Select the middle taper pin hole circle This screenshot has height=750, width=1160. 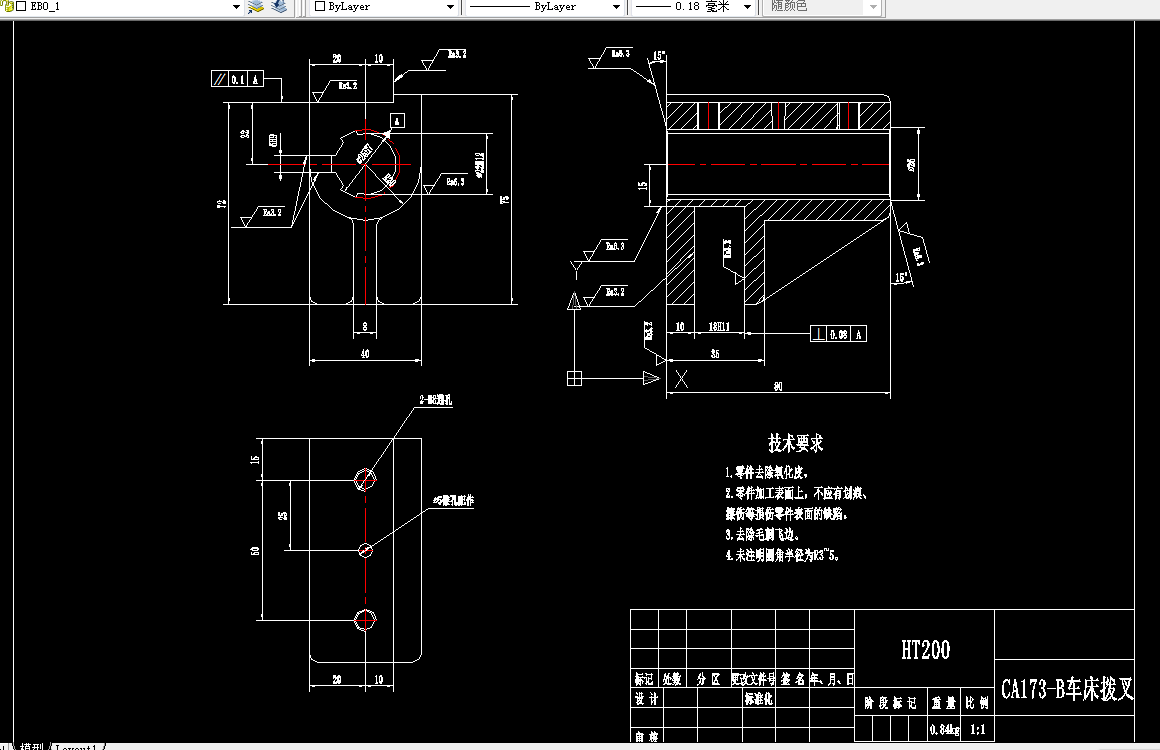click(x=365, y=550)
